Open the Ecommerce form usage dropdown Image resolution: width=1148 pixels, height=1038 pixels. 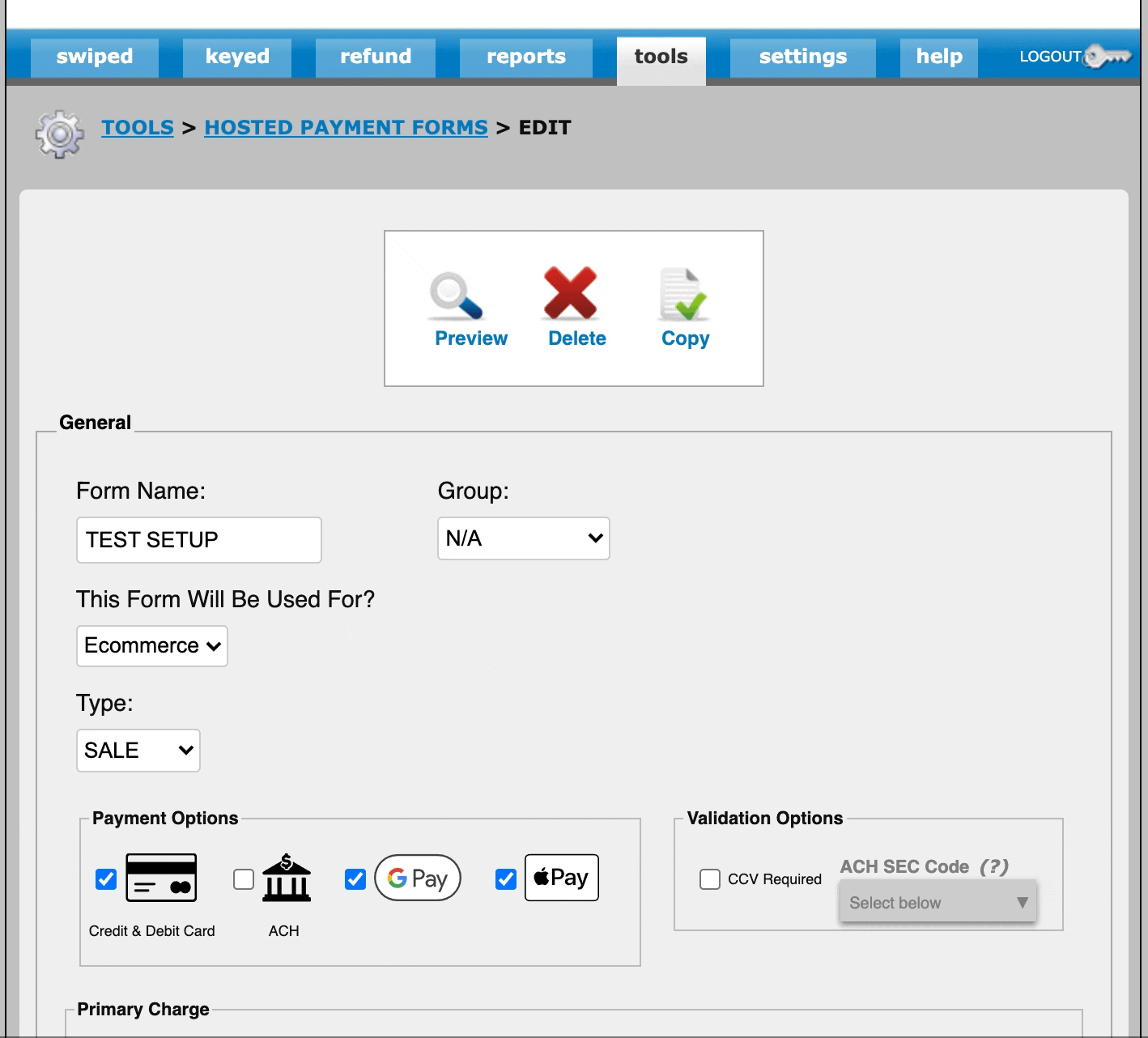click(x=151, y=646)
